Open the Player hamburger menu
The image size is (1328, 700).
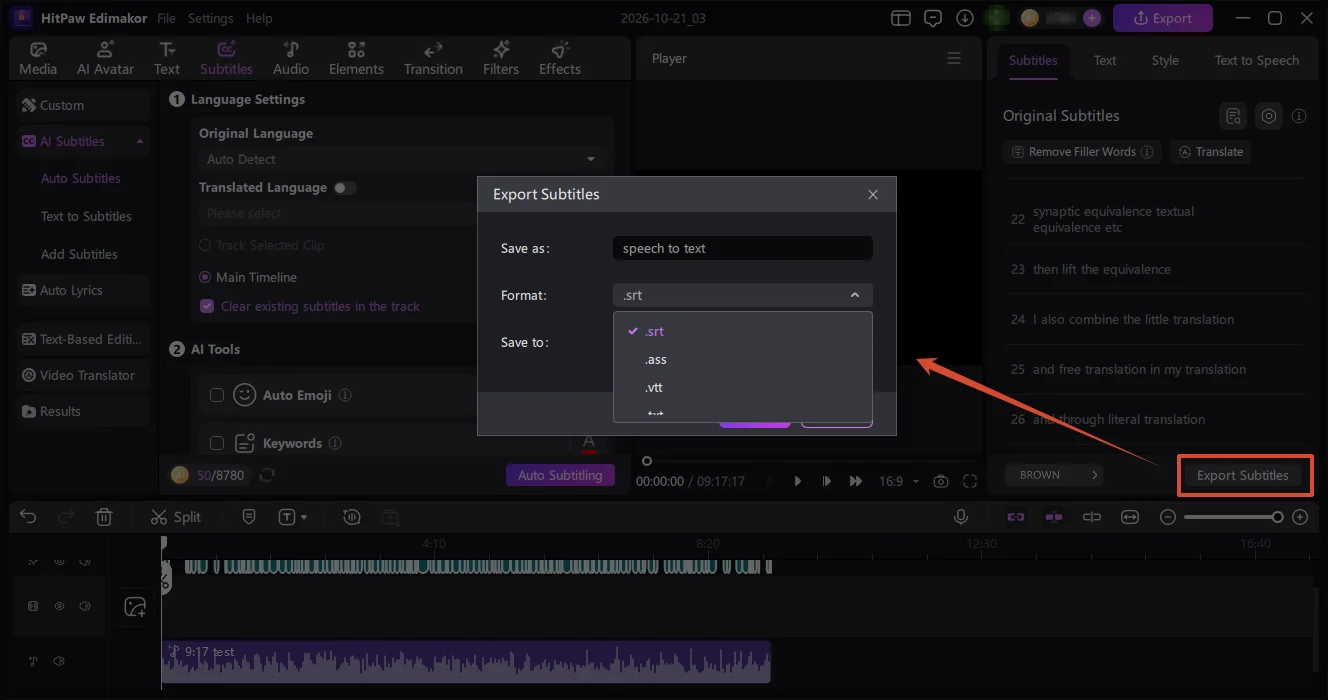[954, 58]
